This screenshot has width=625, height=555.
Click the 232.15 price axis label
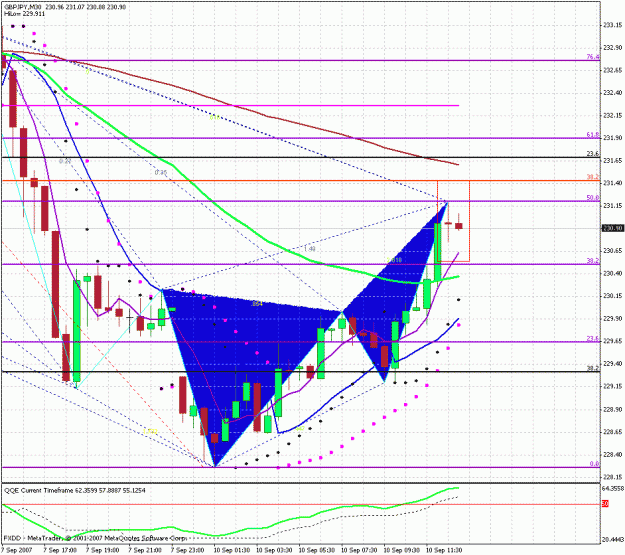(613, 115)
